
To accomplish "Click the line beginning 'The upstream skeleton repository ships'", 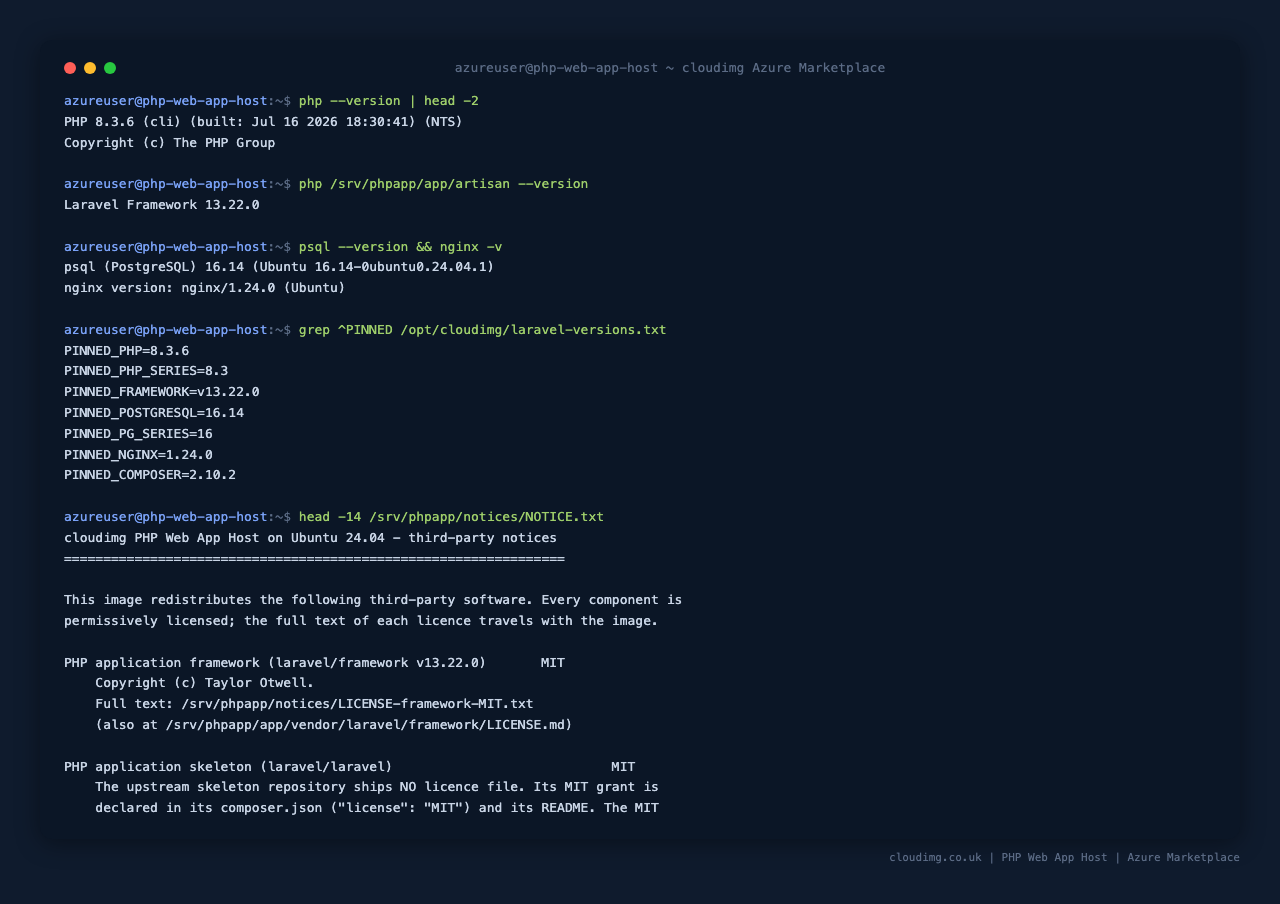I will point(377,787).
